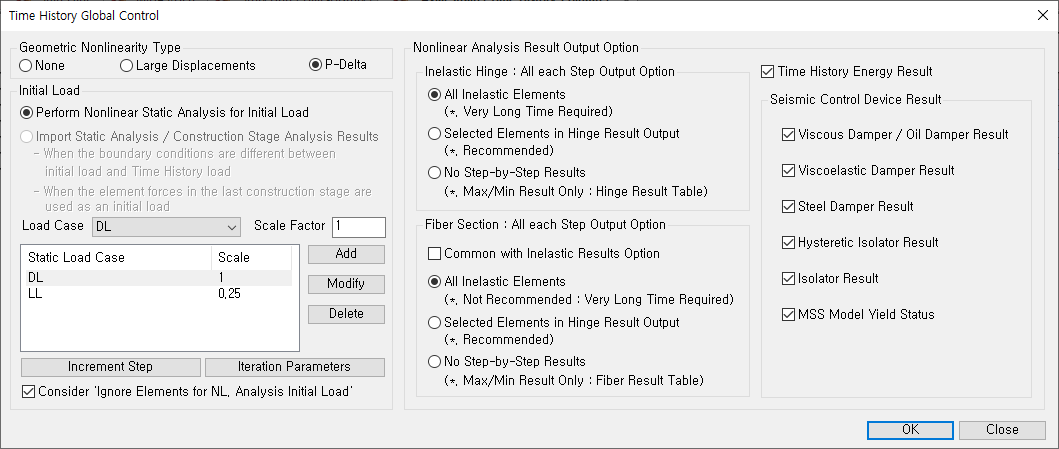Click the Add button
Viewport: 1059px width, 449px height.
(x=346, y=254)
